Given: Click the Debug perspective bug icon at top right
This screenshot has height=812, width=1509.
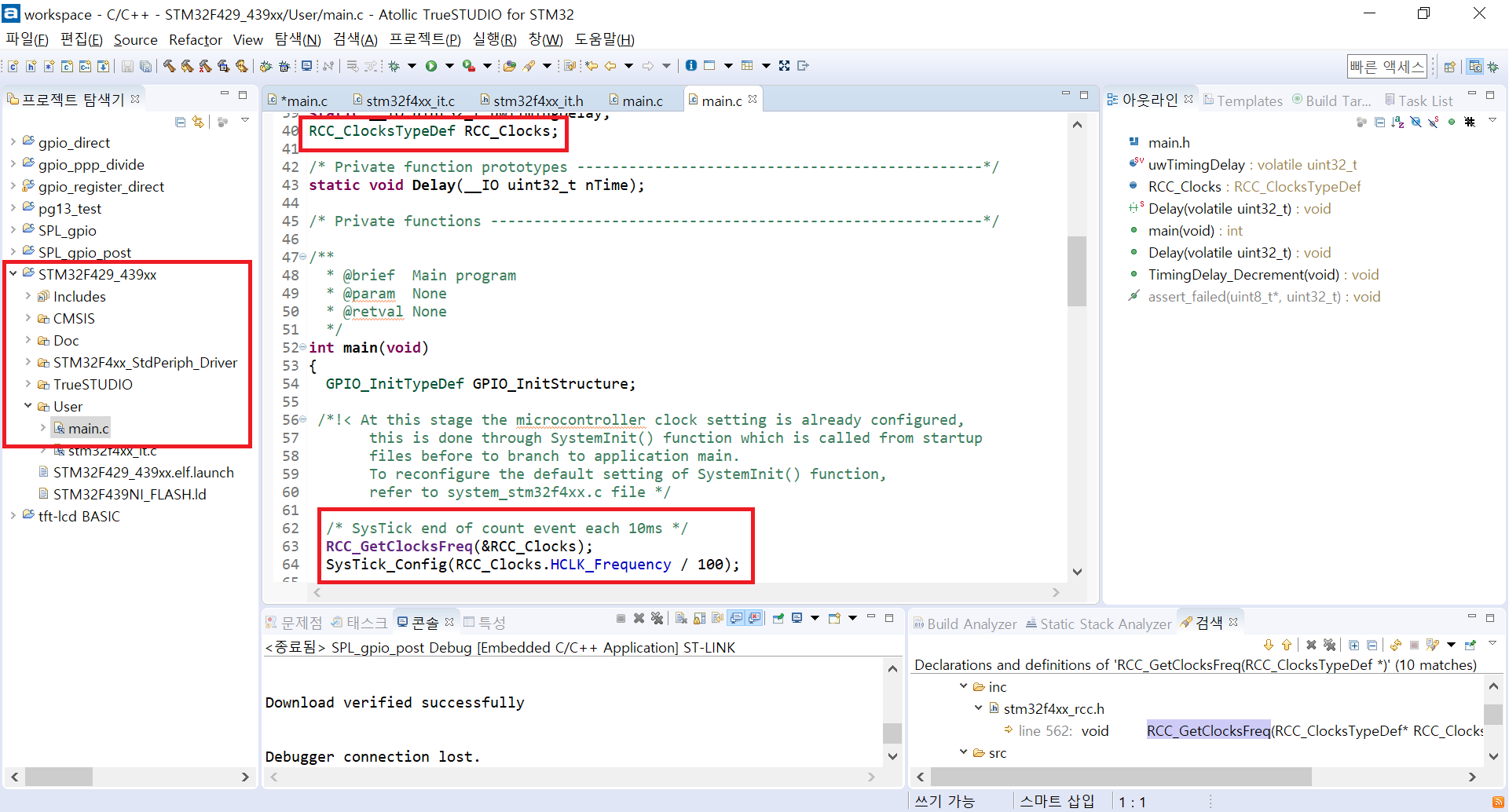Looking at the screenshot, I should [x=1493, y=67].
